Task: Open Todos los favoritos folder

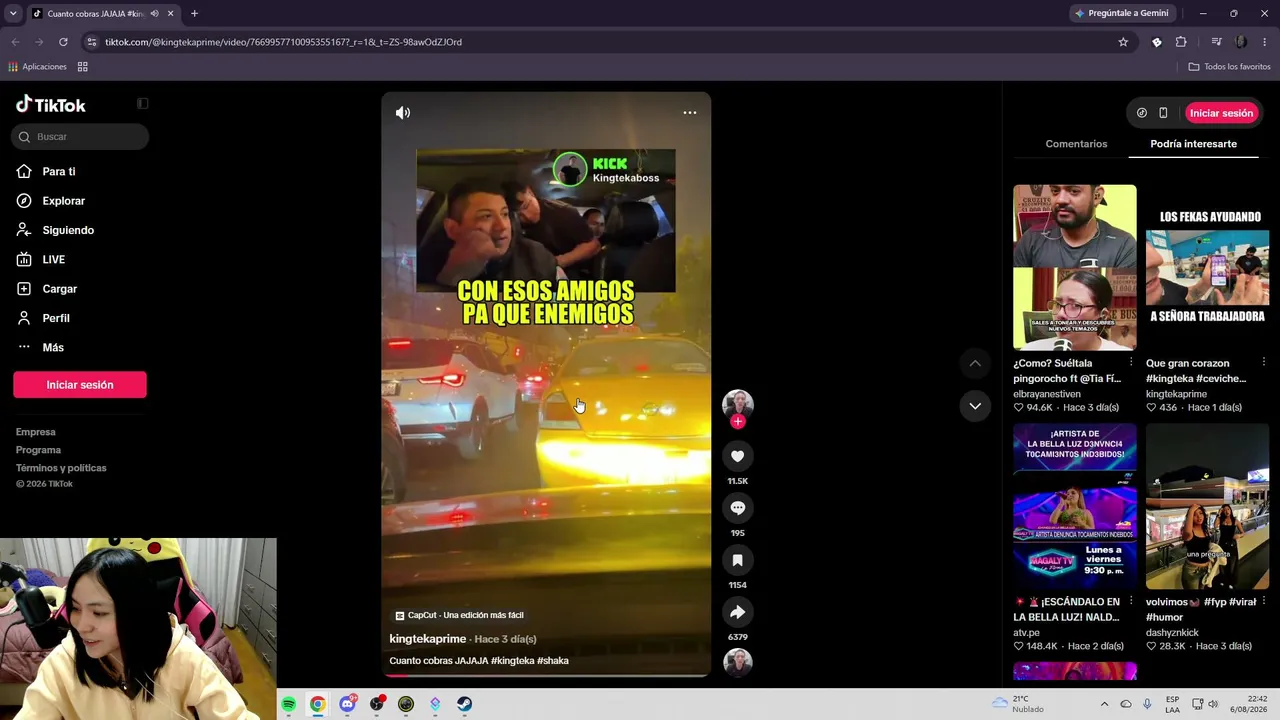Action: (1229, 67)
